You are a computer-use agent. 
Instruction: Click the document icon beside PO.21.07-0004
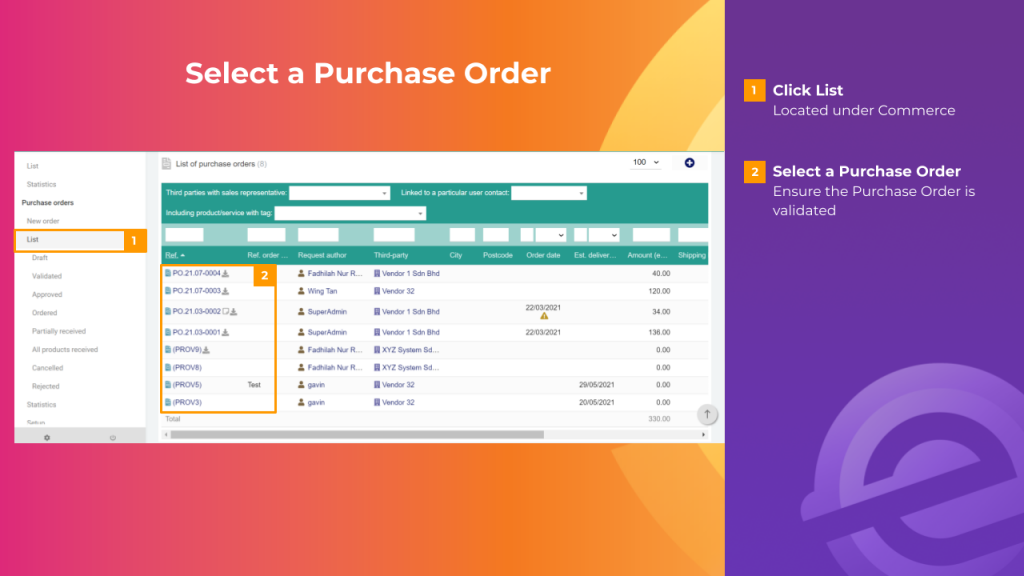coord(168,273)
